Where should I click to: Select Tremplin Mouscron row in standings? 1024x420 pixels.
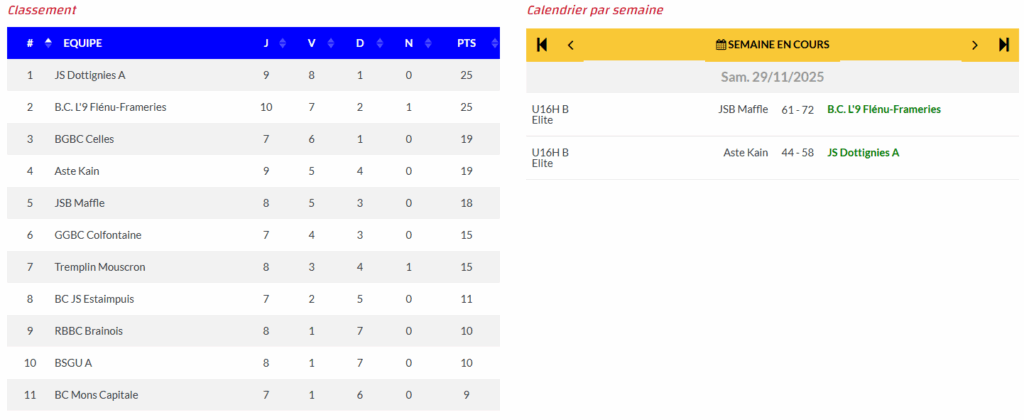coord(98,267)
